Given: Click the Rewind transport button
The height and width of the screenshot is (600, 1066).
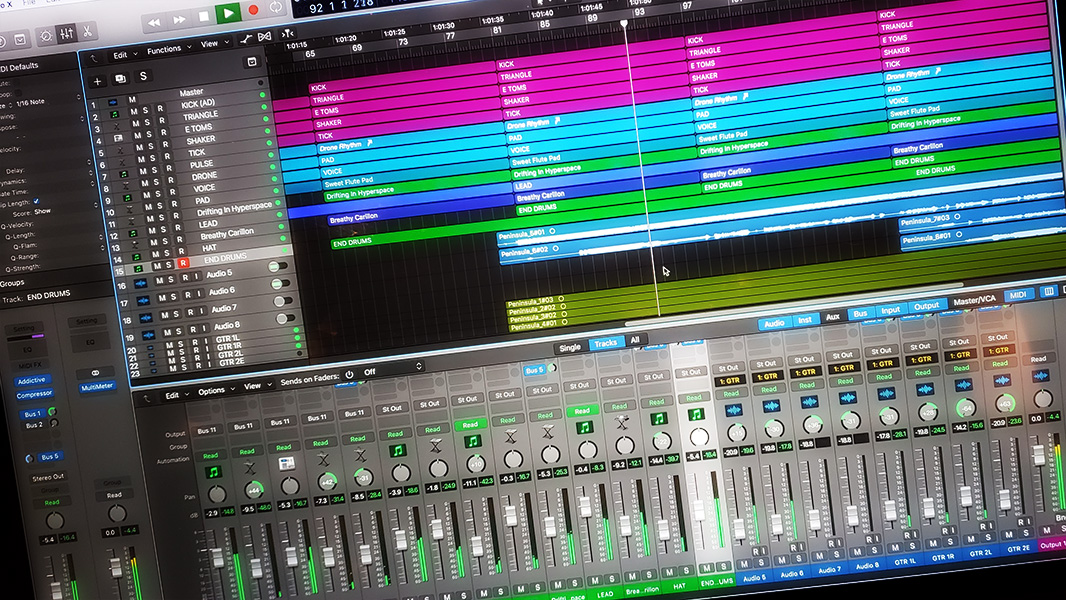Looking at the screenshot, I should pyautogui.click(x=154, y=22).
